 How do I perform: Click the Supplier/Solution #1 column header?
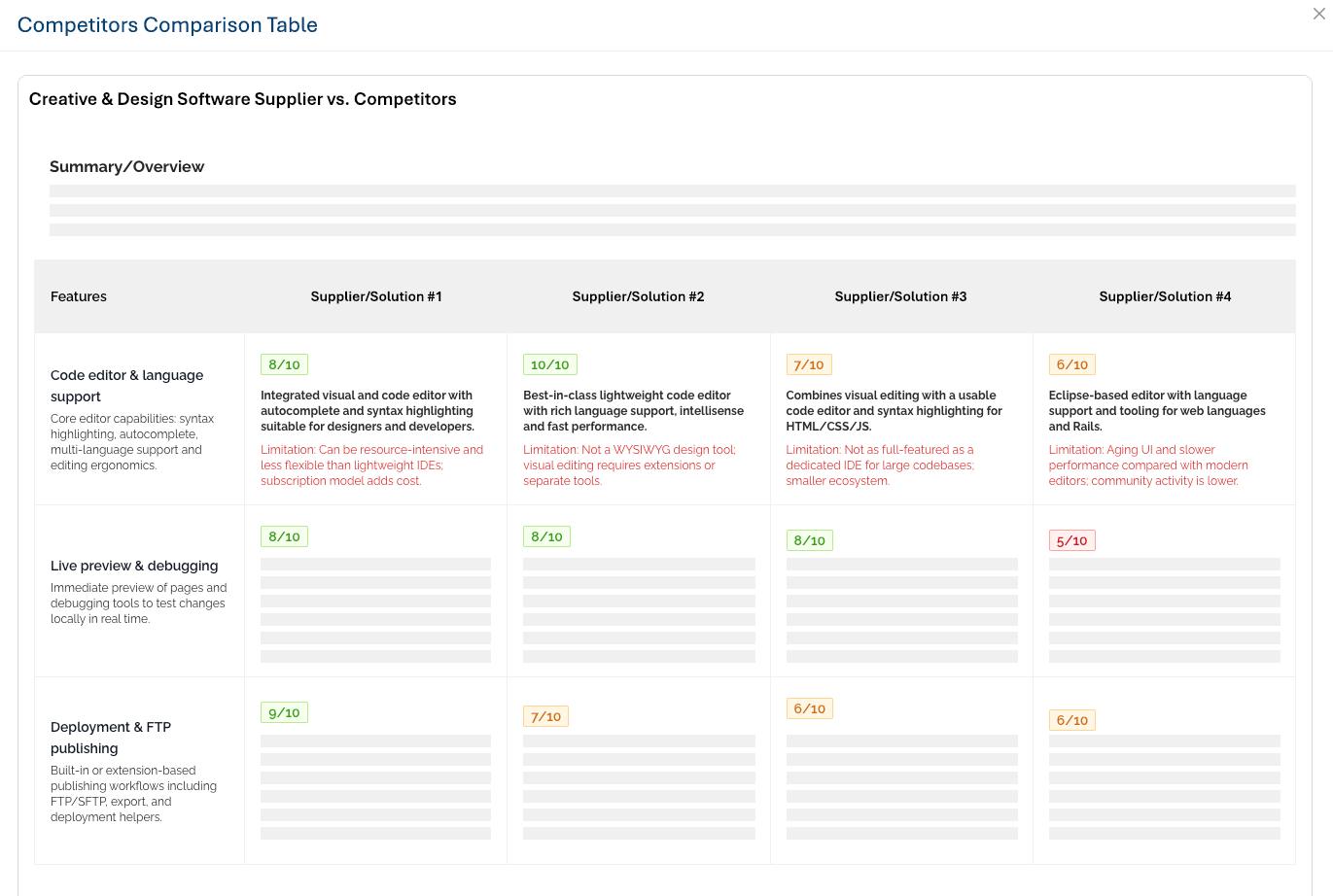click(x=375, y=296)
